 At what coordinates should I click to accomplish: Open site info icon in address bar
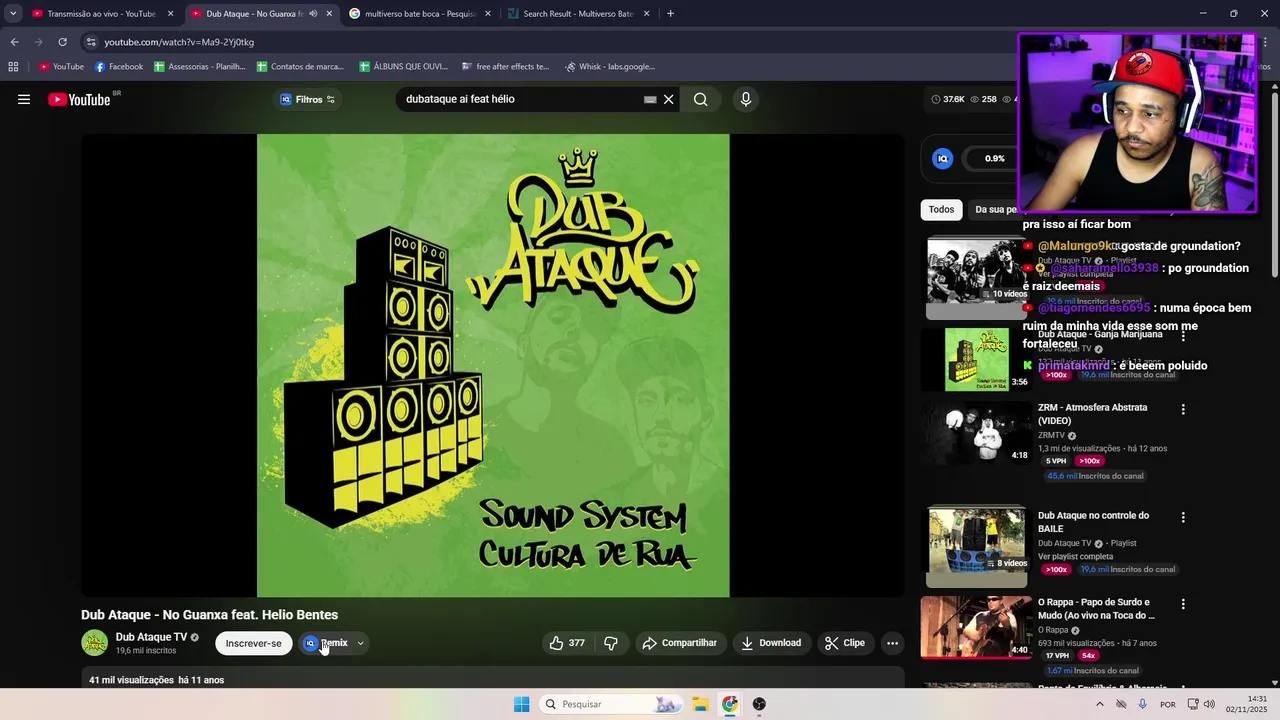(x=91, y=42)
